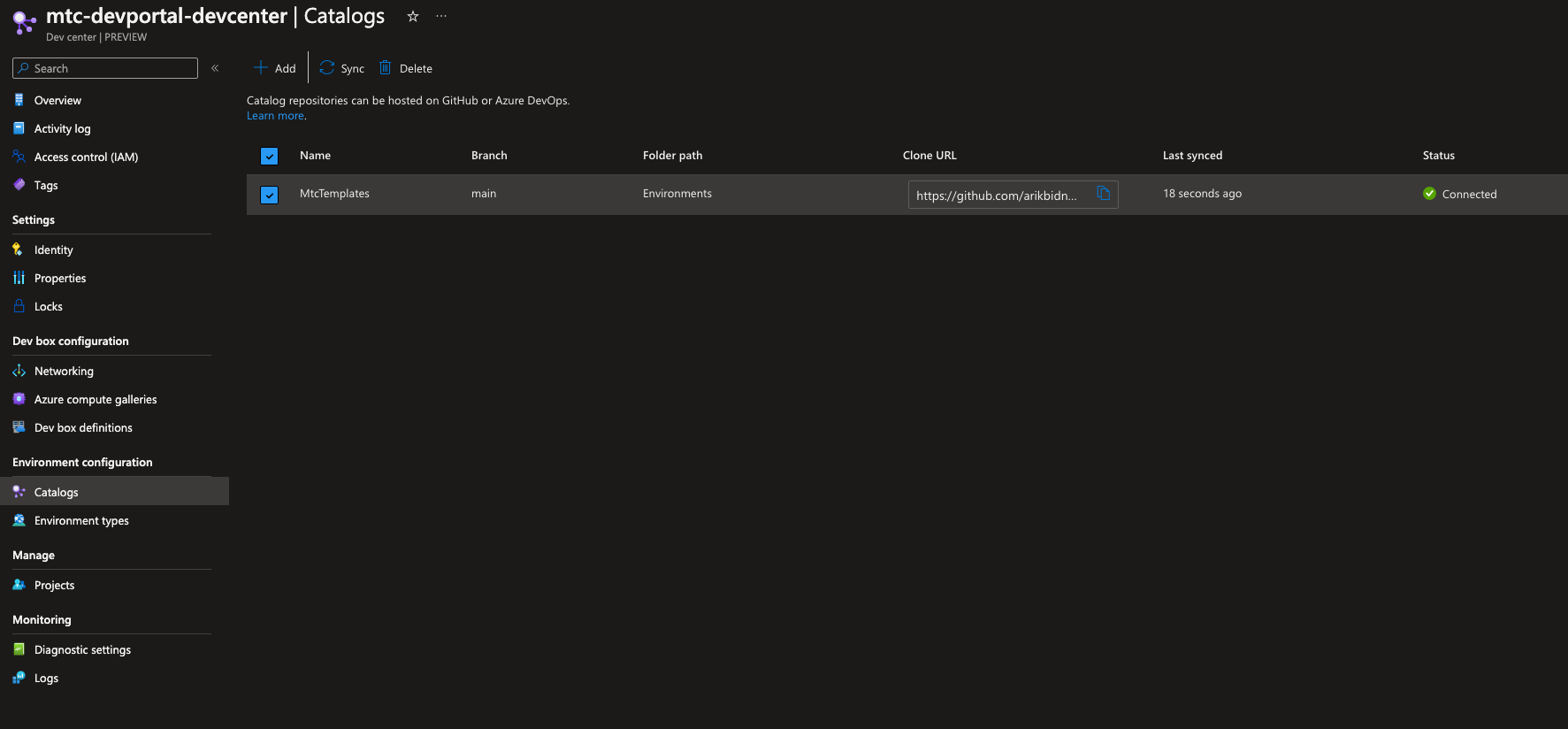Open the Projects page
Viewport: 1568px width, 729px height.
[54, 585]
